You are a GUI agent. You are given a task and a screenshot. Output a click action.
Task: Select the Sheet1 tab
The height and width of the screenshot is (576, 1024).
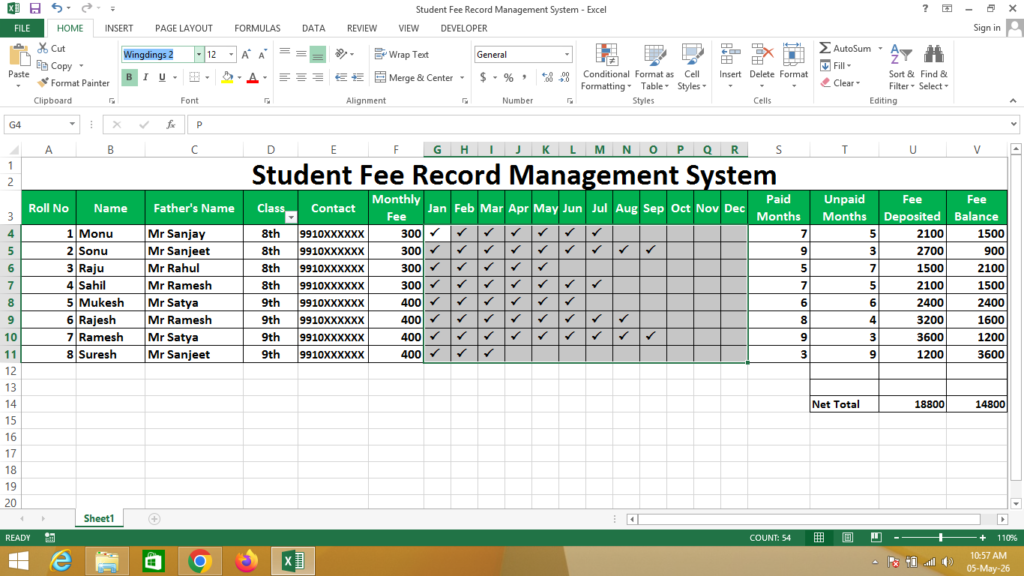click(x=99, y=519)
